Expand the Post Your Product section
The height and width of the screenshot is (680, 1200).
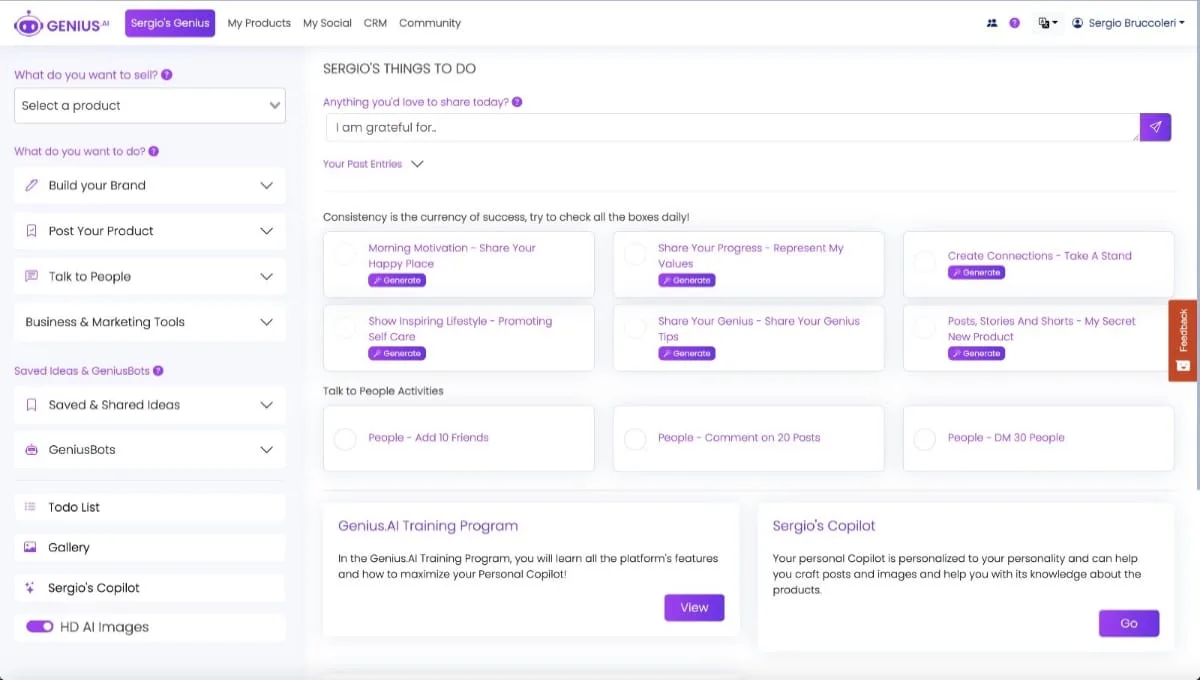(150, 231)
